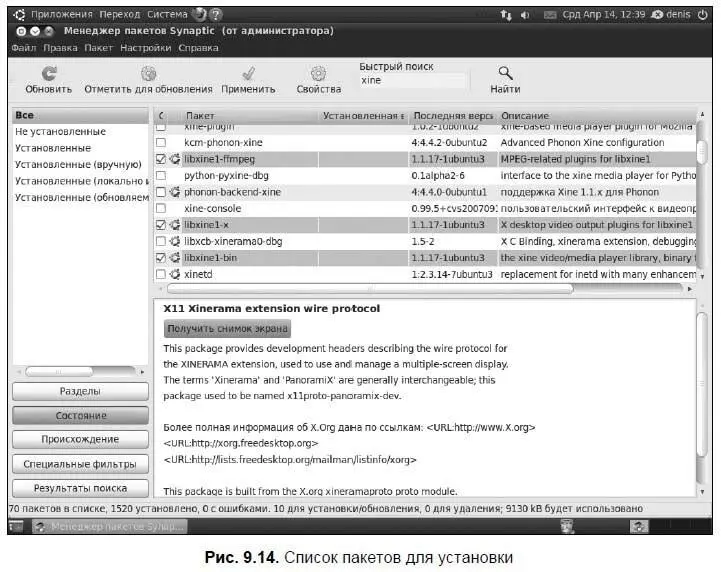Screen dimensions: 721x572
Task: Click Ubuntu support icon on libxine1-ffmpeg row
Action: pyautogui.click(x=175, y=159)
